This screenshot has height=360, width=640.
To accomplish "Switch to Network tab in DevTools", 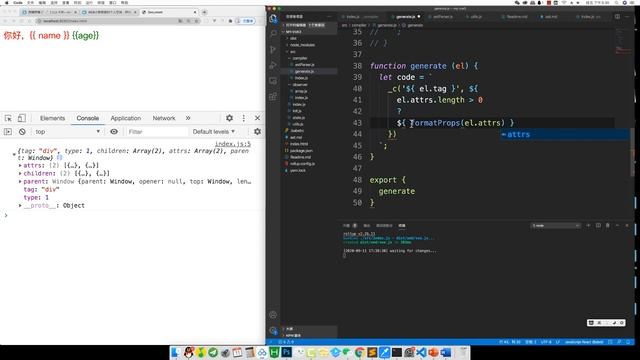I will click(x=164, y=118).
